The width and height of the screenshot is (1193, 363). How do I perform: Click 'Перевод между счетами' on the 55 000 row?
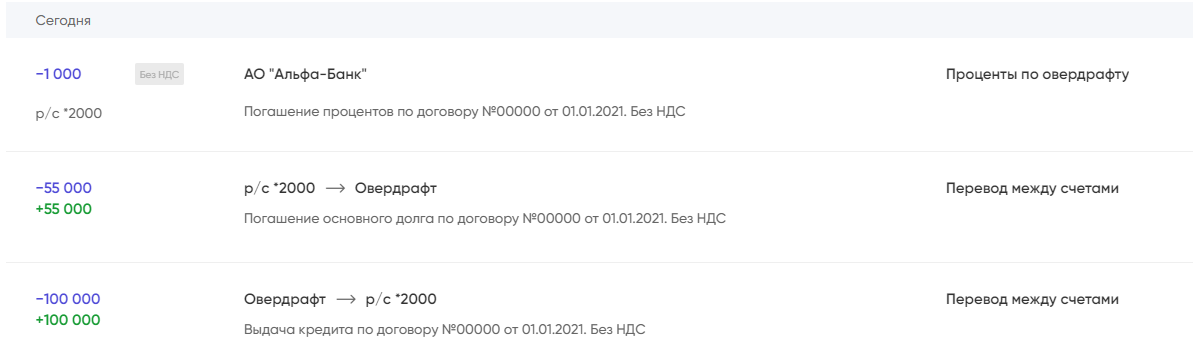click(1032, 188)
